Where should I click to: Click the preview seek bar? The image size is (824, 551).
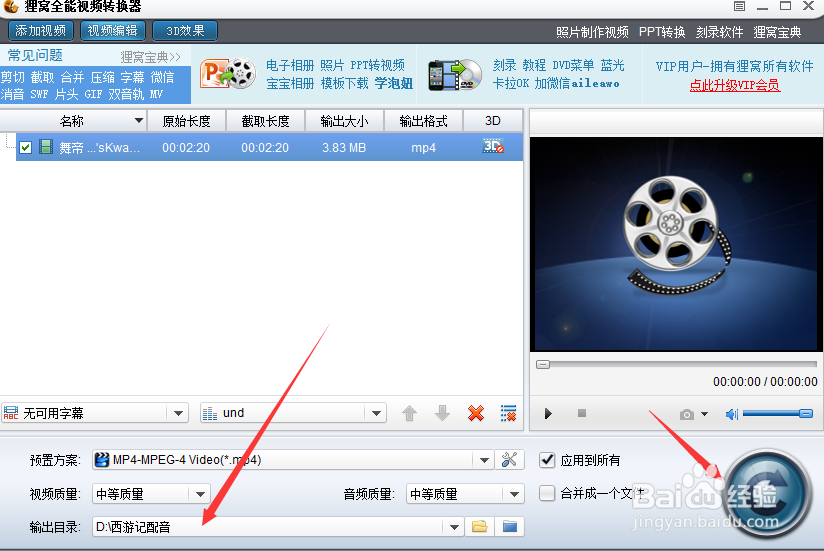676,364
